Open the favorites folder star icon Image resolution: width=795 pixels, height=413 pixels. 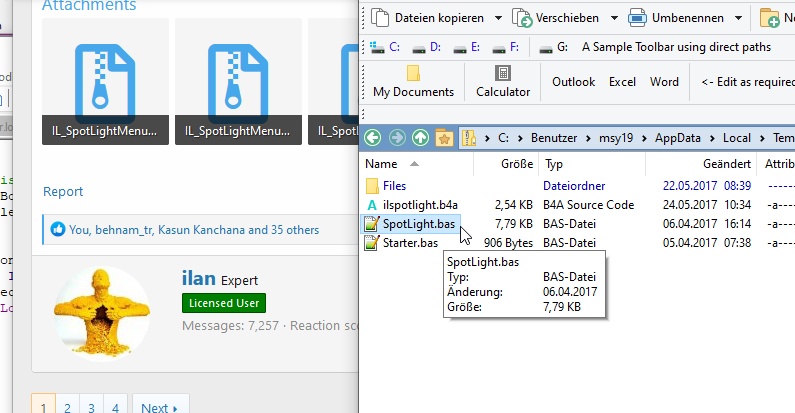click(444, 137)
